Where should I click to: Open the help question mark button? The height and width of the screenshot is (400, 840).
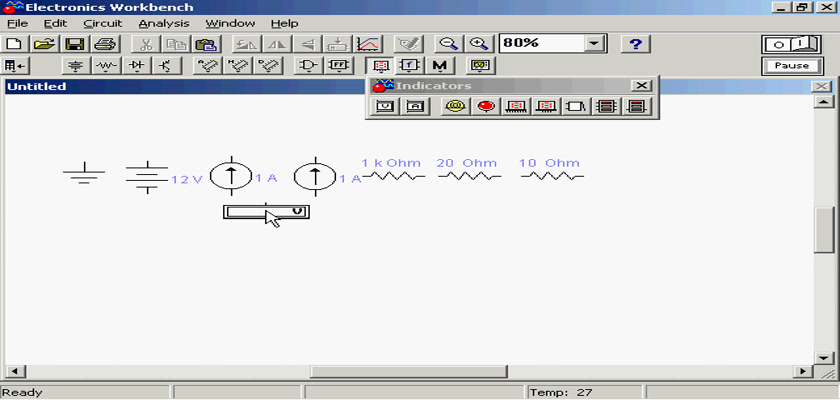click(x=635, y=44)
